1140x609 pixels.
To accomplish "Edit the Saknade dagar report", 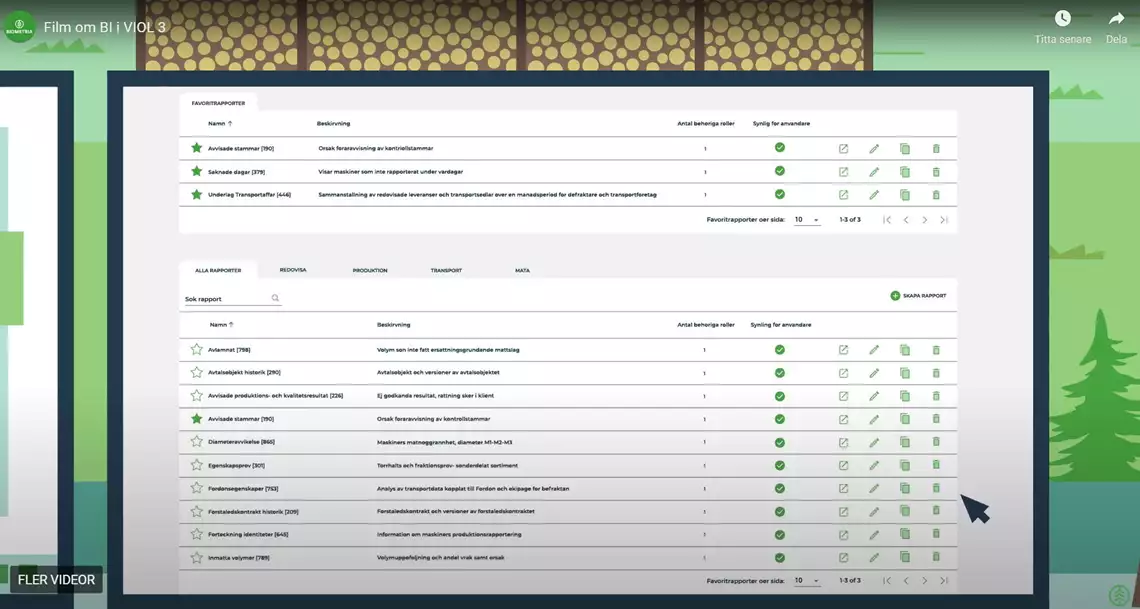I will [x=874, y=172].
